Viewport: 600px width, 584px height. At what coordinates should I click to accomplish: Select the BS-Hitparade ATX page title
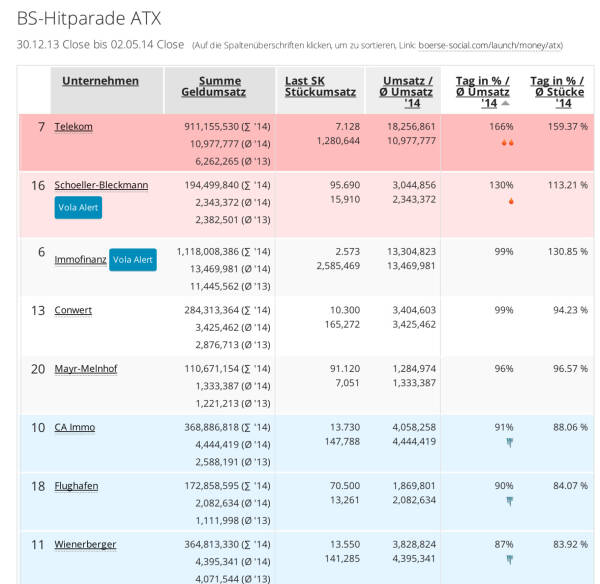point(89,18)
